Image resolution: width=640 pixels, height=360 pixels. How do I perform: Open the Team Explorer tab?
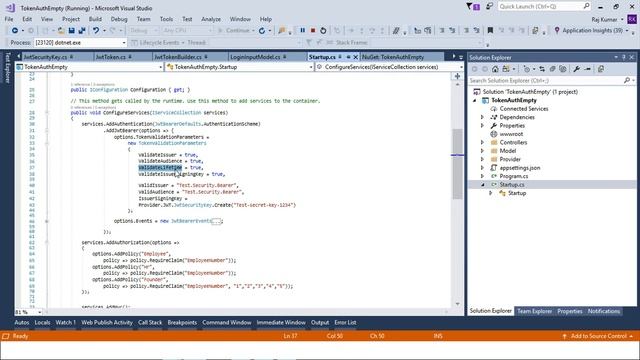534,311
